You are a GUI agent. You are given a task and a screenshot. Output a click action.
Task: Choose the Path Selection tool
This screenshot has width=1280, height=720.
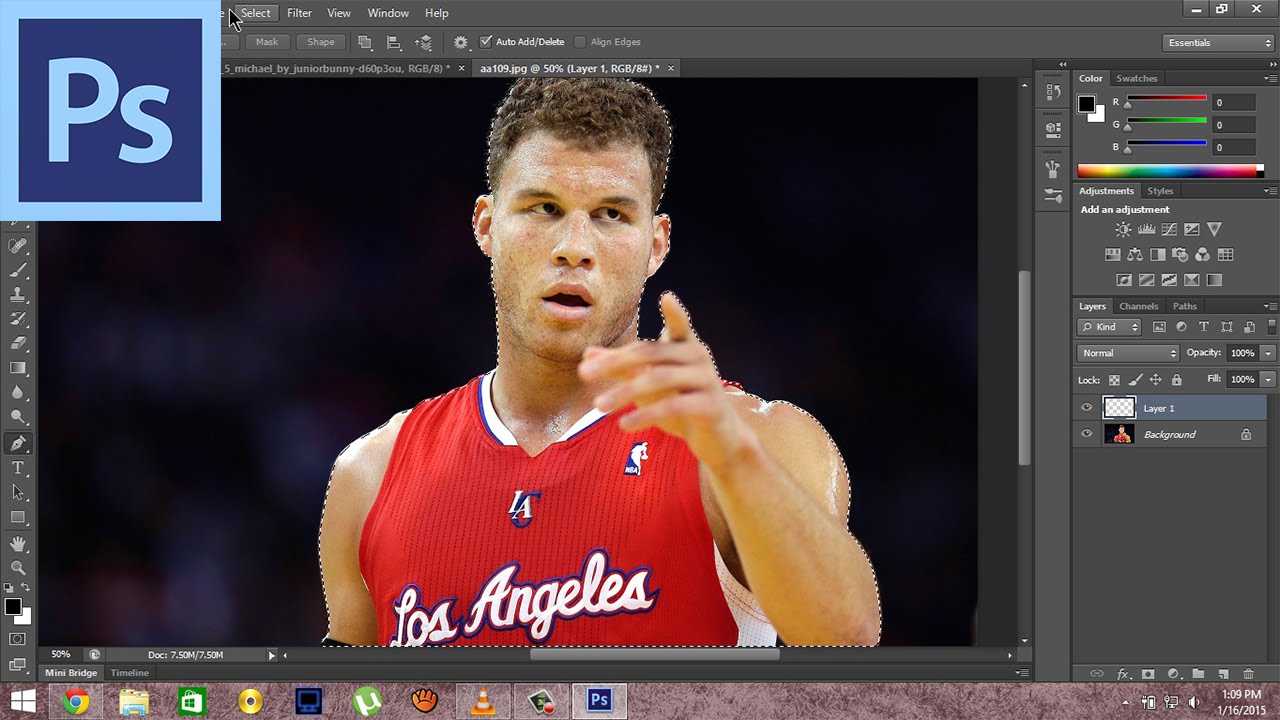tap(18, 492)
